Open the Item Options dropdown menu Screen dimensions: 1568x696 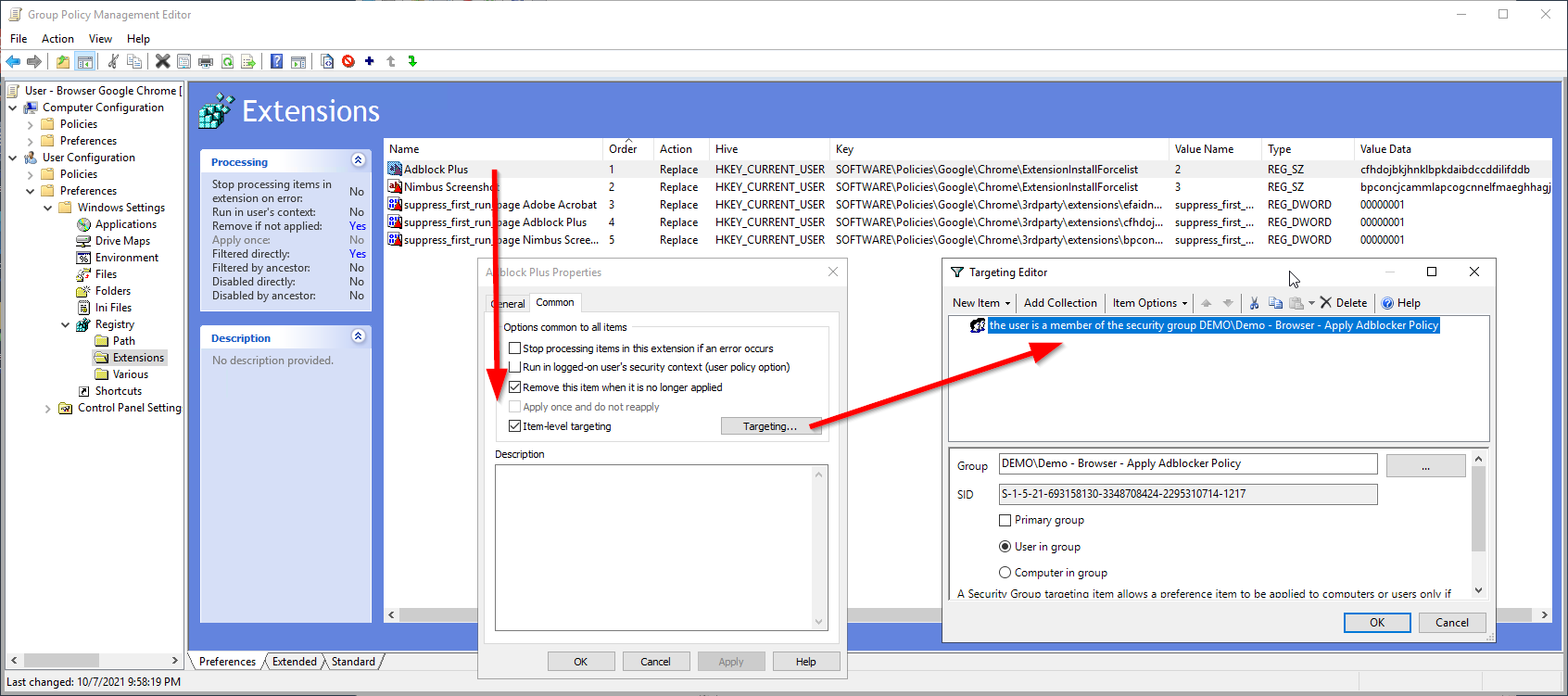1149,303
